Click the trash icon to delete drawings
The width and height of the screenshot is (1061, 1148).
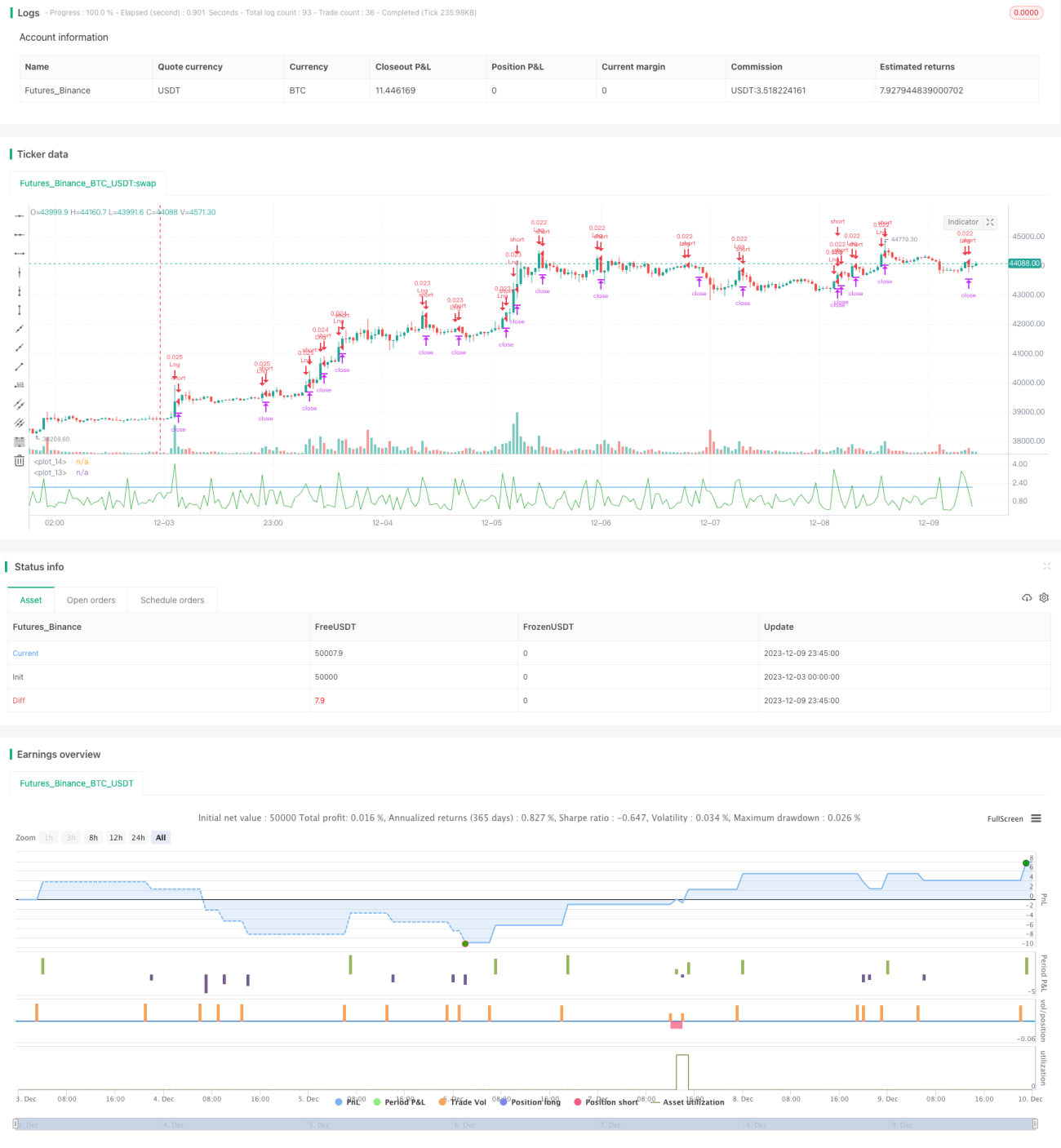tap(20, 461)
